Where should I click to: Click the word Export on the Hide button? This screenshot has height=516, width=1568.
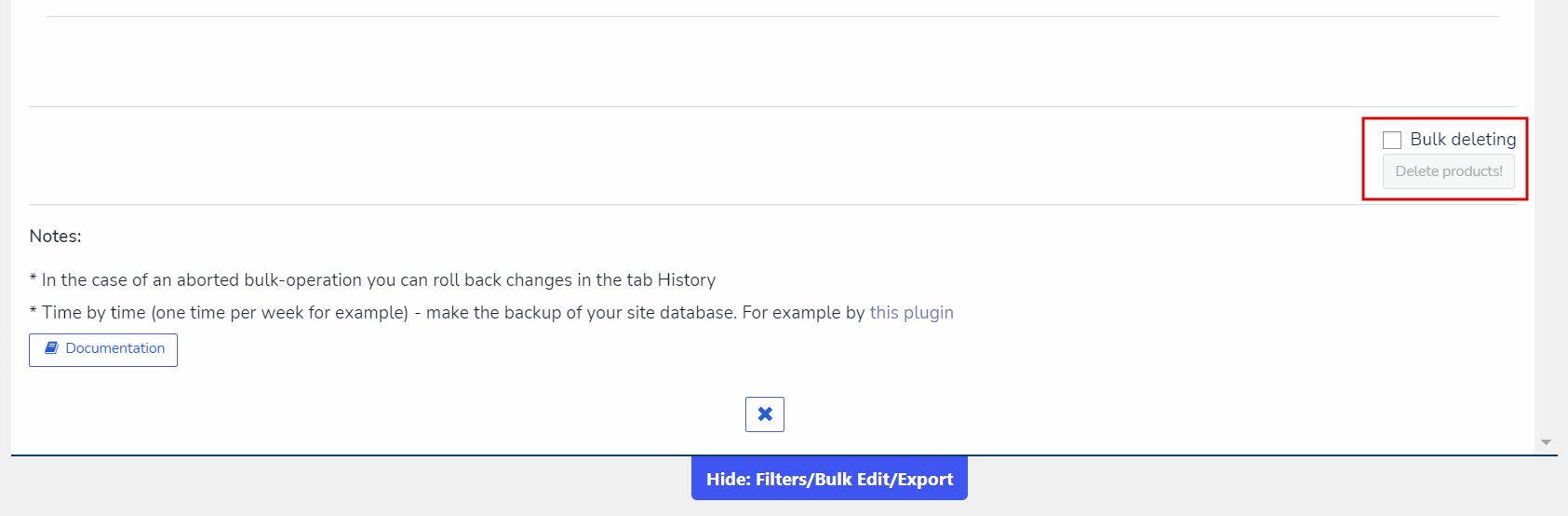(x=925, y=479)
